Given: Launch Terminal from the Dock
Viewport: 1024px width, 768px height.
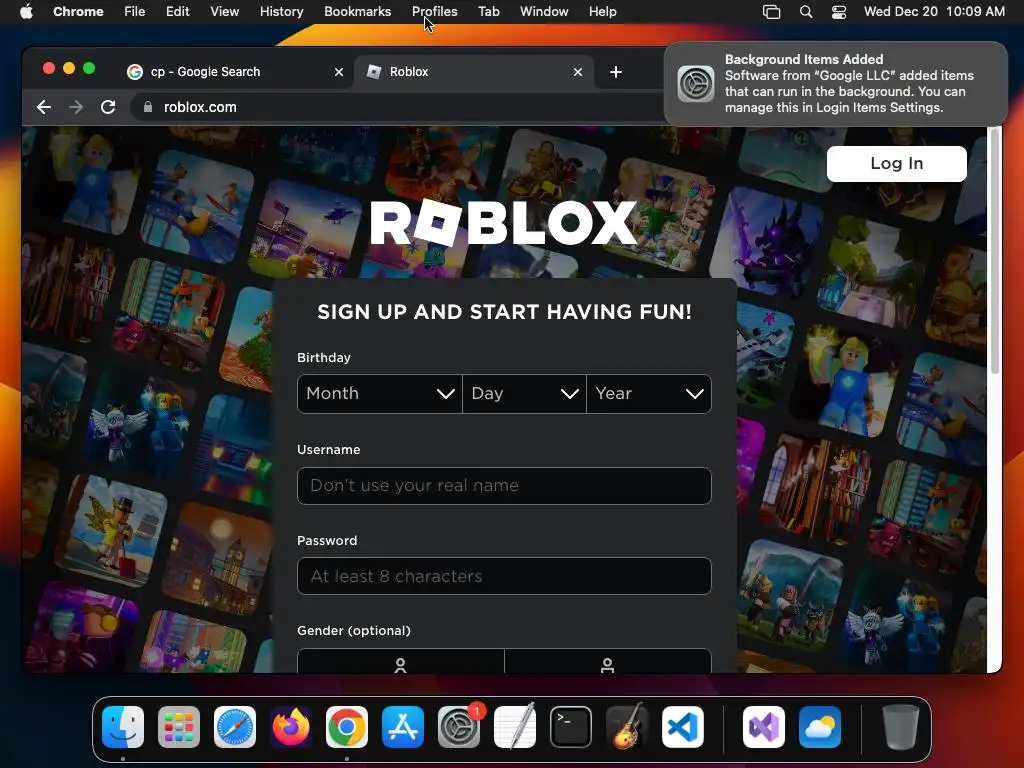Looking at the screenshot, I should click(x=571, y=727).
